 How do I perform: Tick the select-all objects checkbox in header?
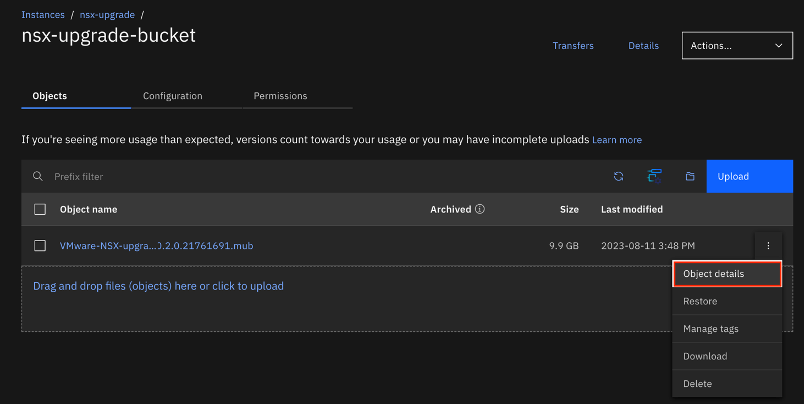(x=40, y=210)
